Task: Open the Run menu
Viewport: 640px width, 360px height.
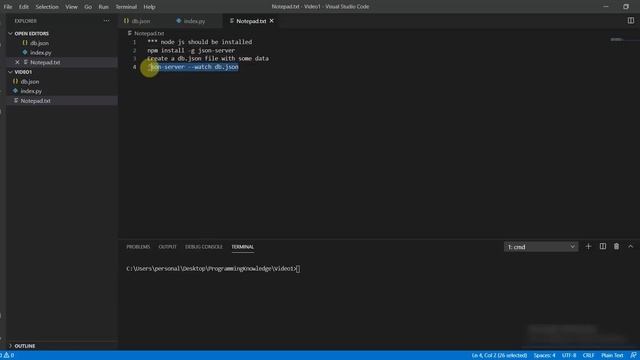Action: click(104, 7)
